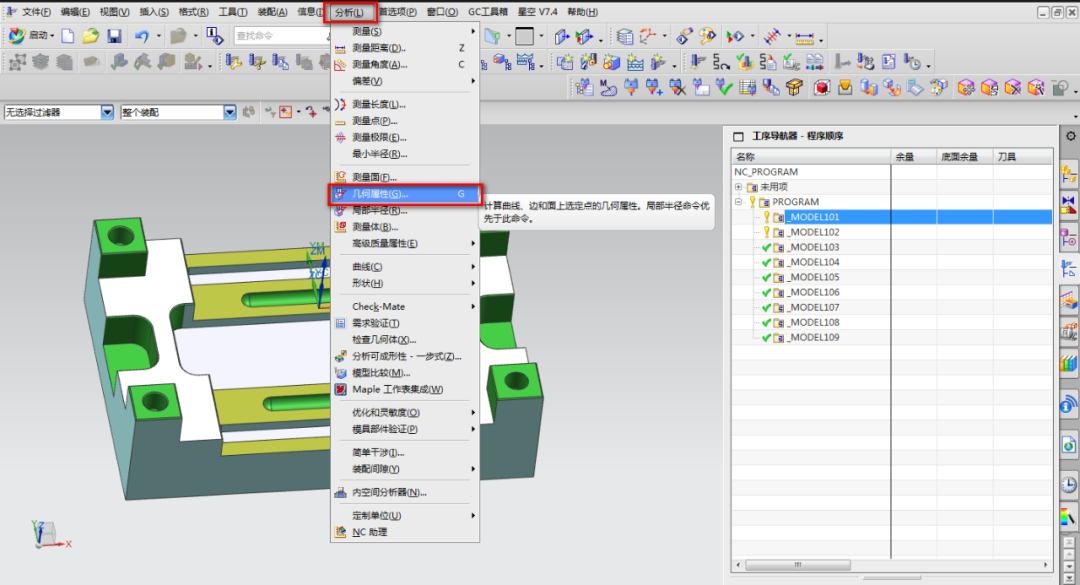Open the 整个装配 scope dropdown

(x=229, y=112)
